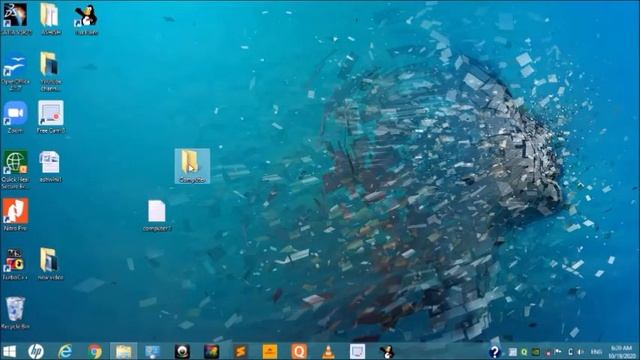Launch VLC media player from the taskbar
Image resolution: width=640 pixels, height=360 pixels.
pyautogui.click(x=328, y=351)
